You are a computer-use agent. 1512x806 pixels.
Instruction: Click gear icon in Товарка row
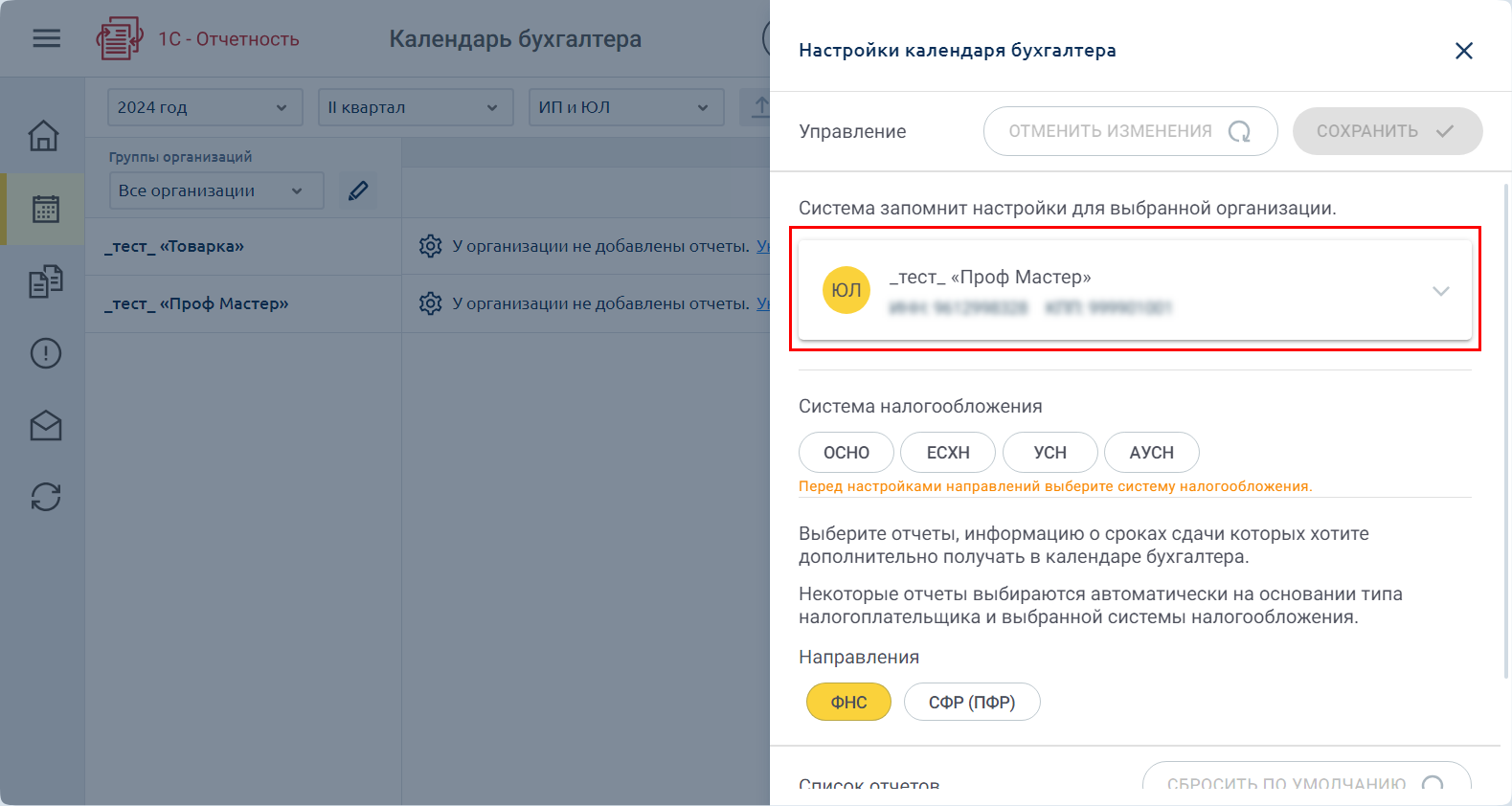tap(431, 246)
